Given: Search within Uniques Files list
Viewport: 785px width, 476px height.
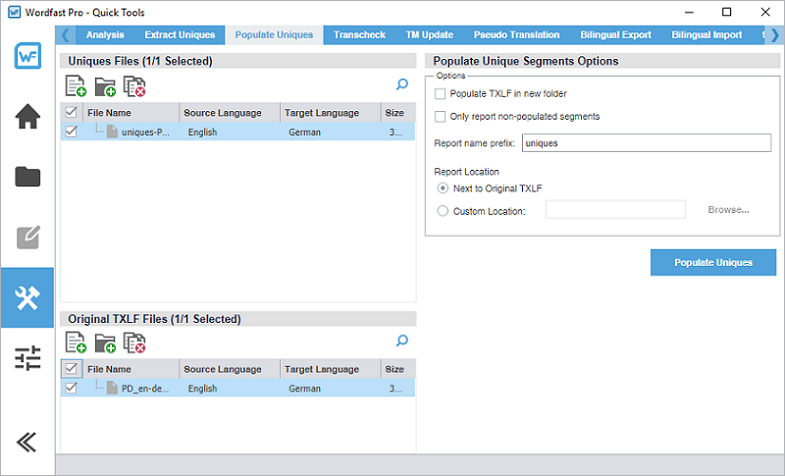Looking at the screenshot, I should 402,86.
